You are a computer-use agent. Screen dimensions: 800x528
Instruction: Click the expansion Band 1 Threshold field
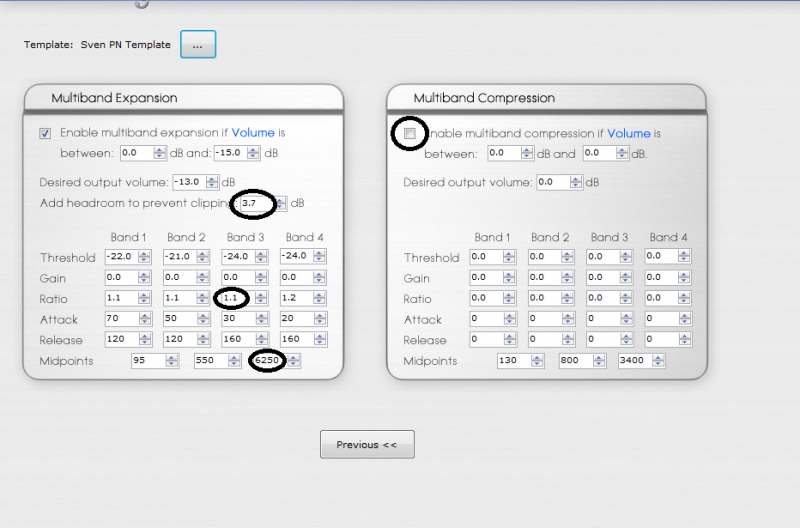pos(120,257)
